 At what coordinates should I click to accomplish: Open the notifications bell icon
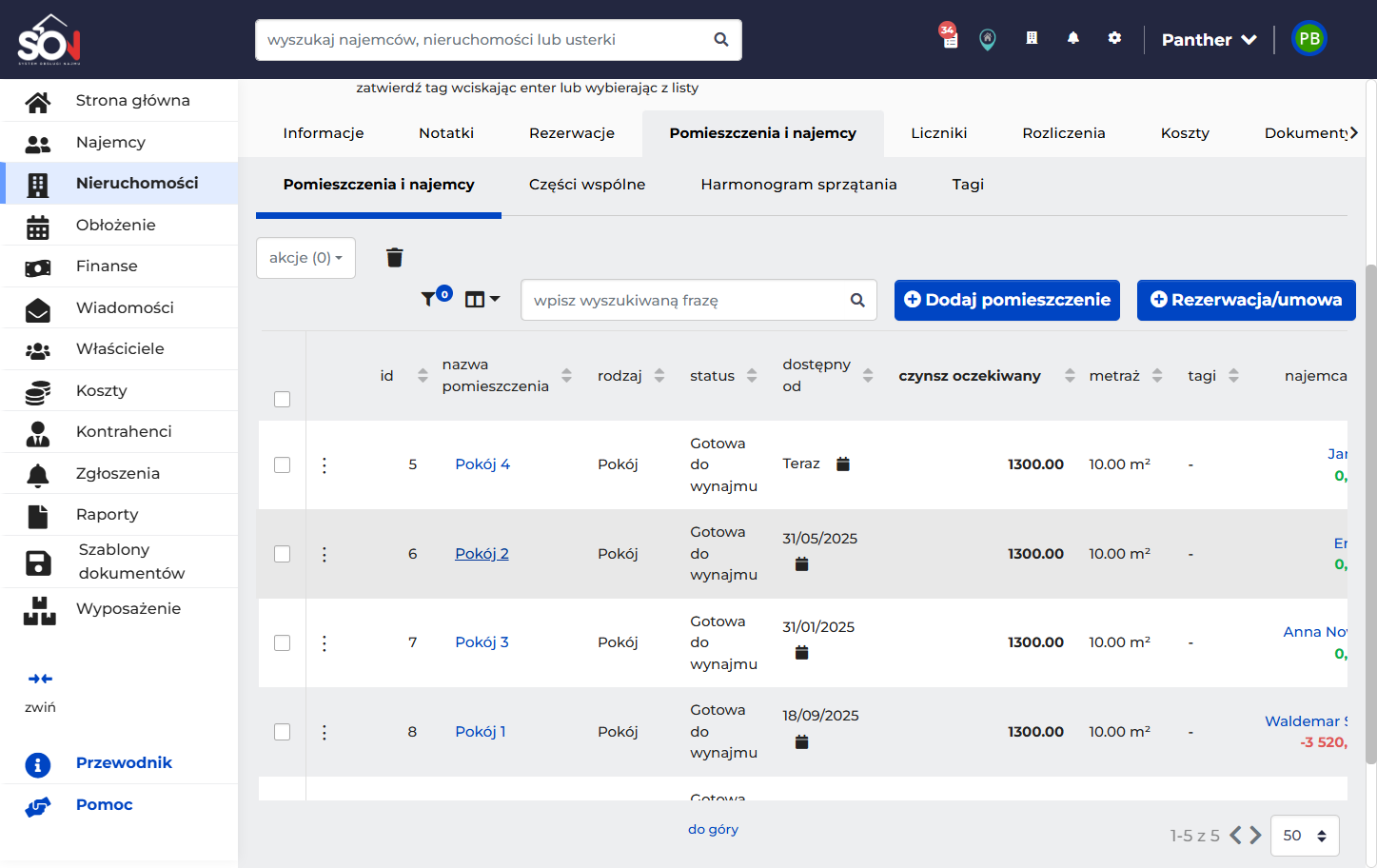coord(1073,38)
